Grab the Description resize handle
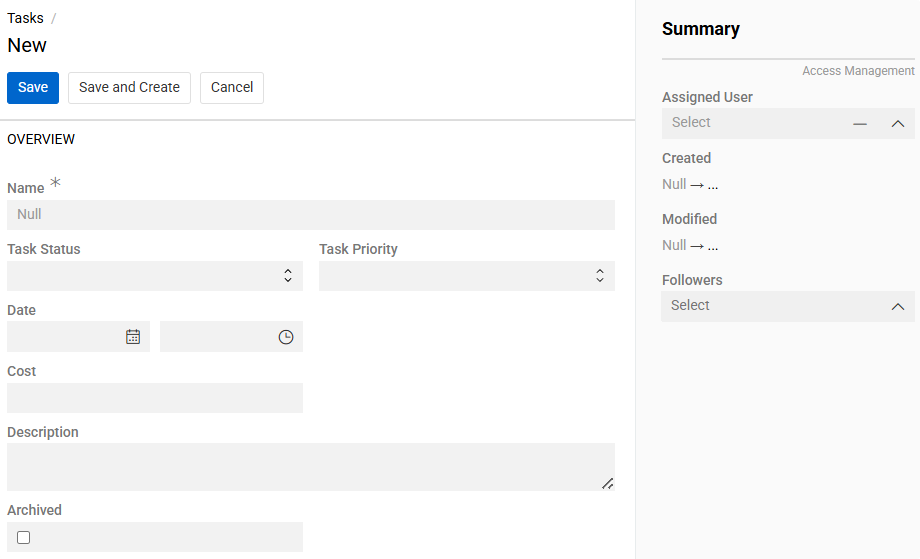 click(607, 483)
